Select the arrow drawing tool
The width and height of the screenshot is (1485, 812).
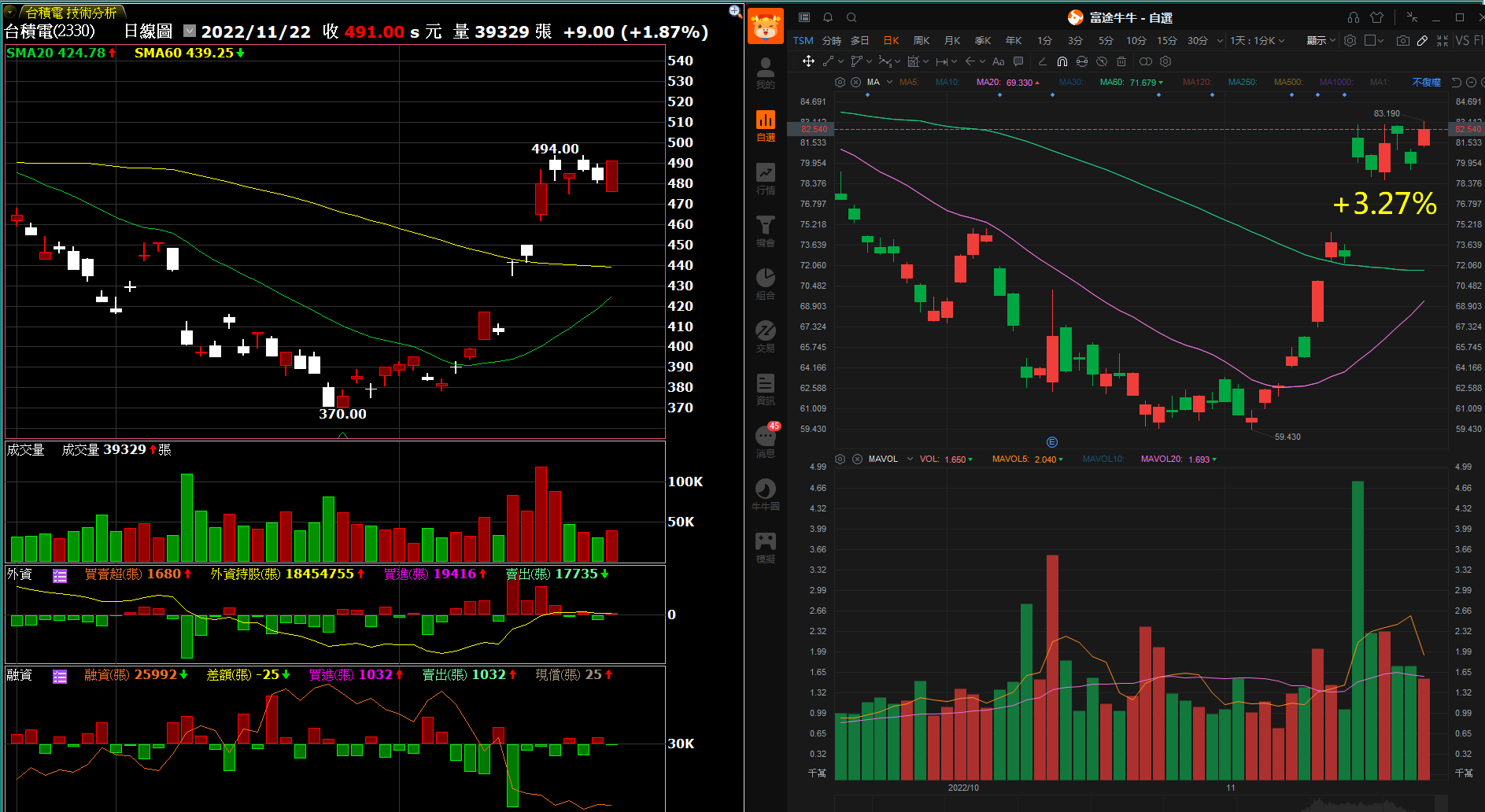pyautogui.click(x=970, y=61)
